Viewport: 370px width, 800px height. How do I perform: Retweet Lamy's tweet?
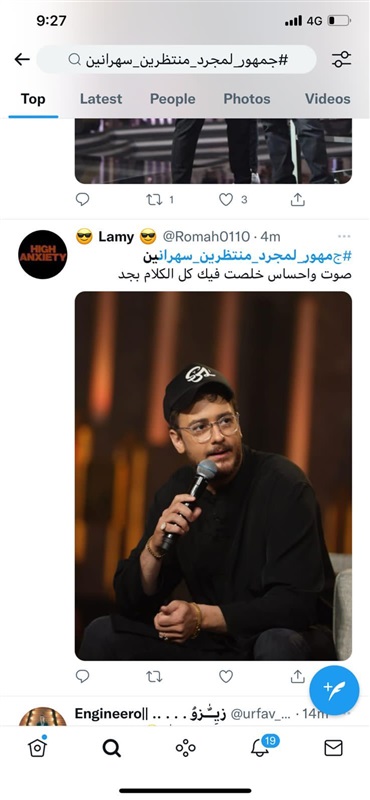click(154, 677)
